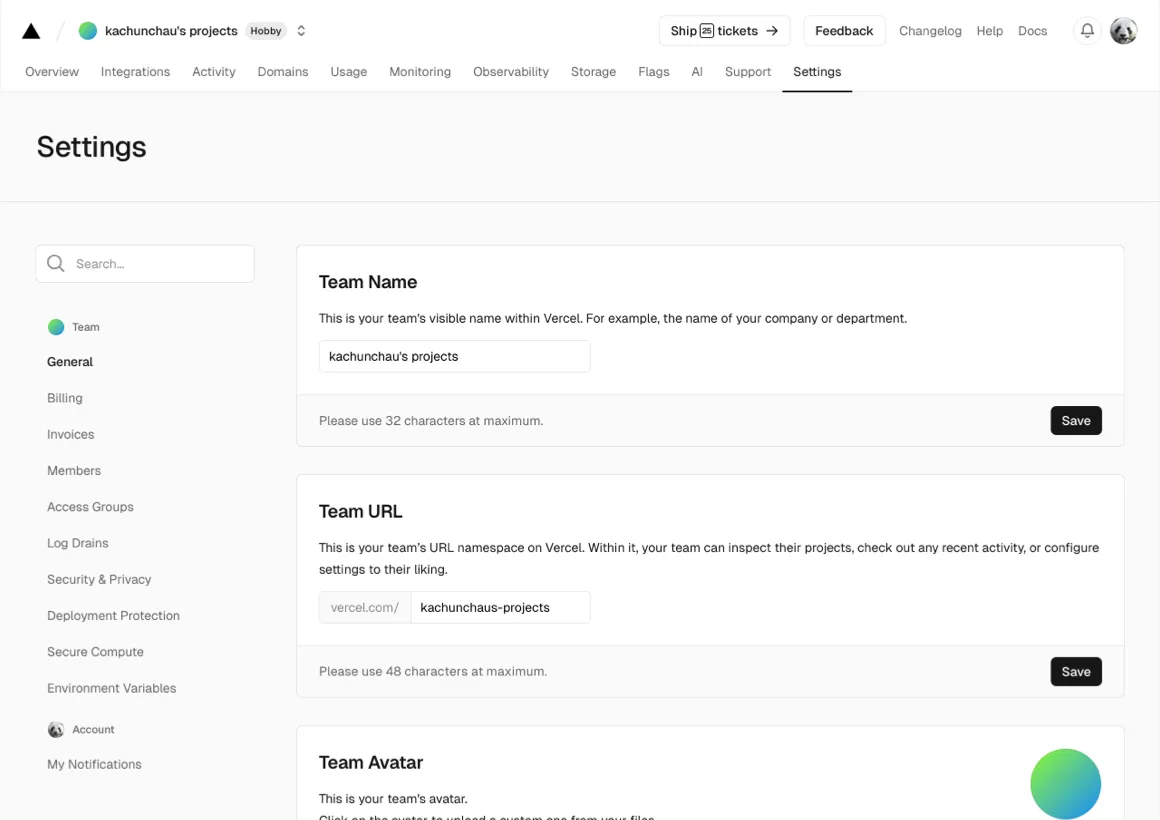Screen dimensions: 1160x820
Task: Click the Team URL input field
Action: pos(500,608)
